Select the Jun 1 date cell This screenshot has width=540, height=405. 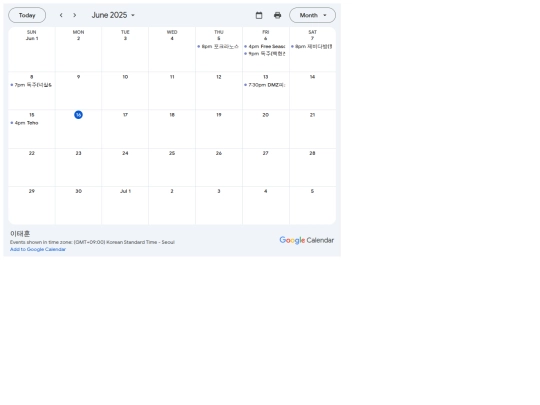[32, 39]
